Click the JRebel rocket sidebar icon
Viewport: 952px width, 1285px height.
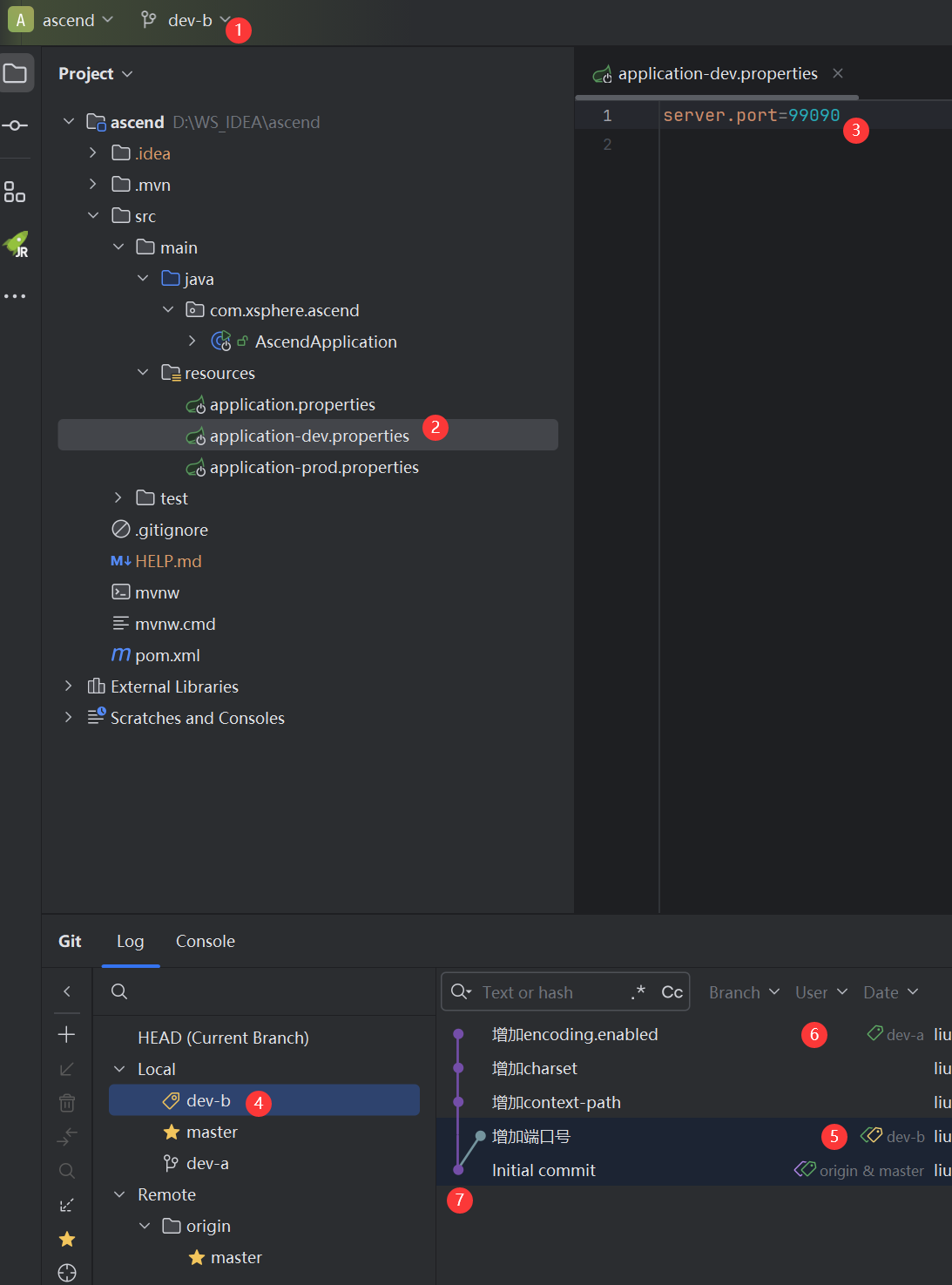(x=16, y=245)
